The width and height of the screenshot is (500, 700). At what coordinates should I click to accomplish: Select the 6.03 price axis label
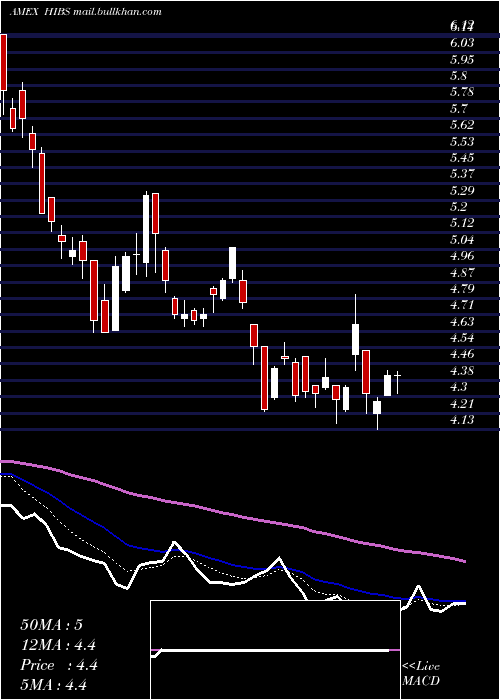coord(462,43)
